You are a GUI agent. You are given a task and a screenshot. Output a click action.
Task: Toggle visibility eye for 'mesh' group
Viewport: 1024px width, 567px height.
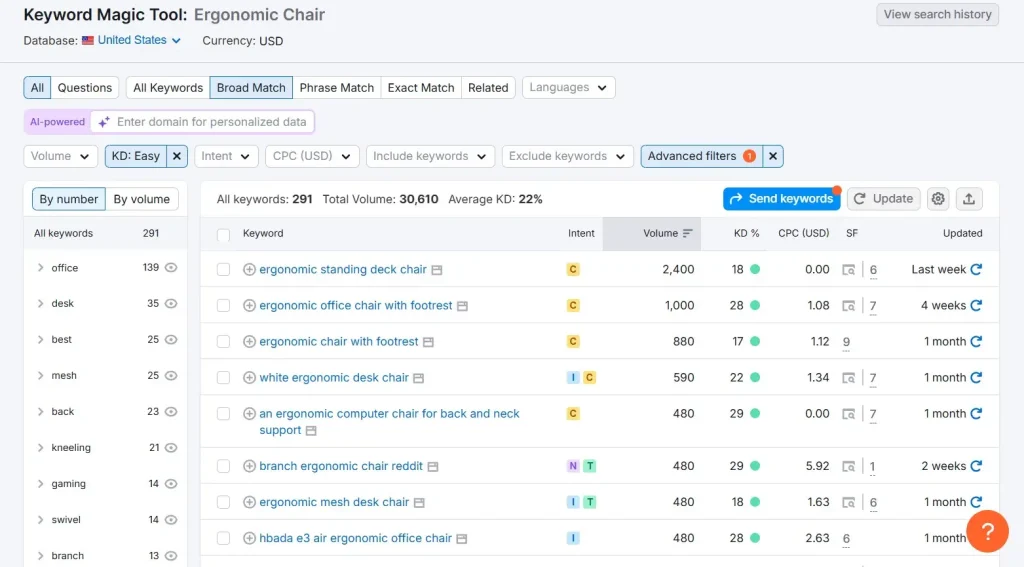point(171,375)
